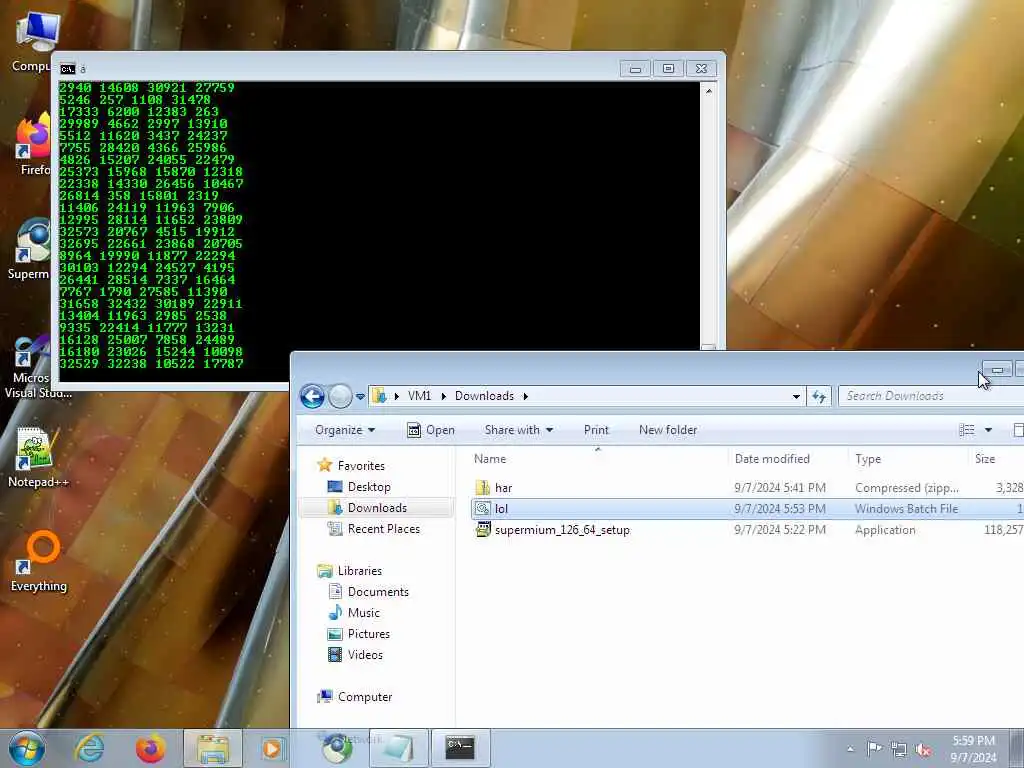Viewport: 1024px width, 768px height.
Task: Click VM1 in address breadcrumb
Action: (x=419, y=396)
